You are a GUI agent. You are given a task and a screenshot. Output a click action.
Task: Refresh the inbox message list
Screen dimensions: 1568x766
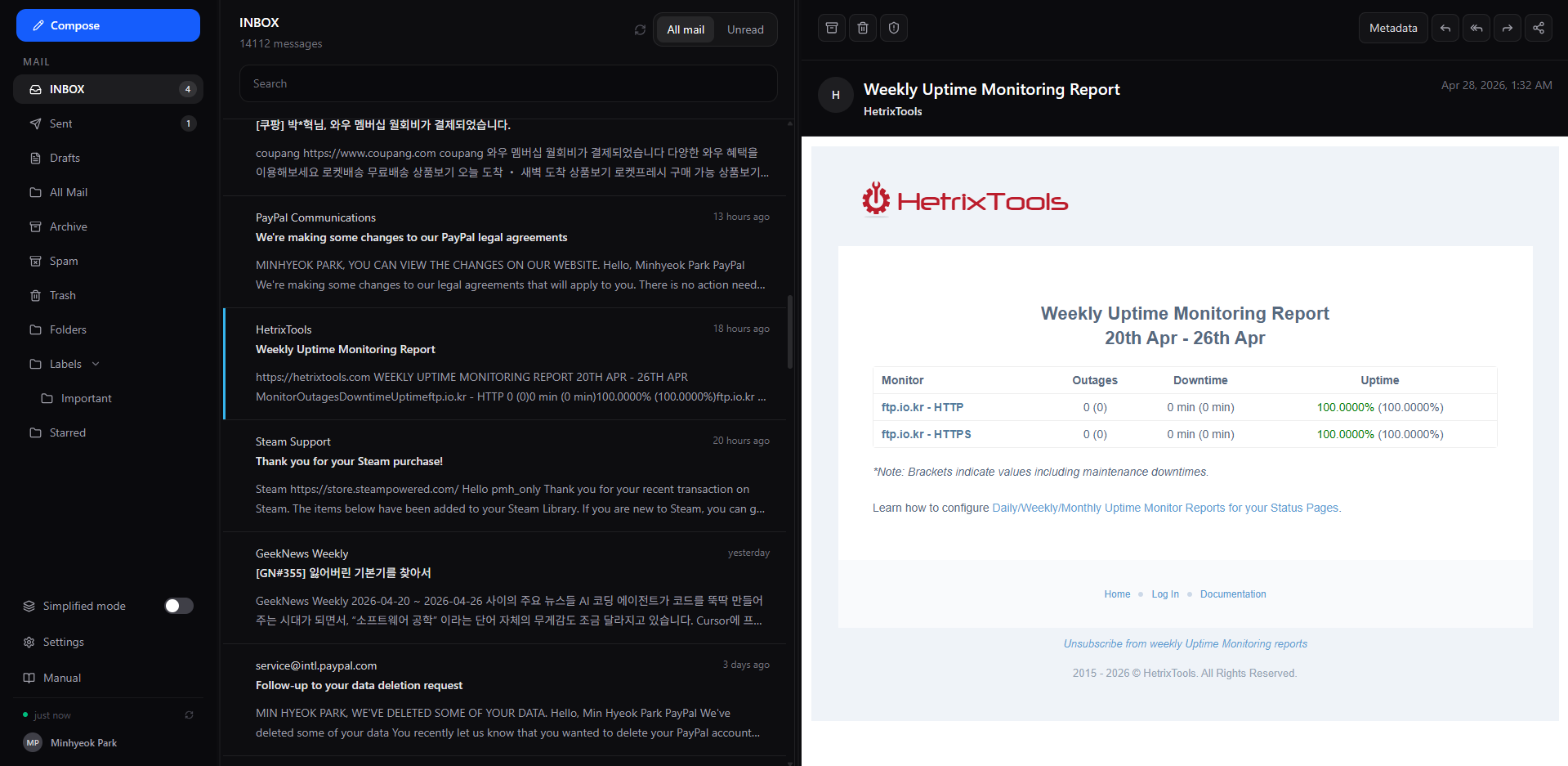click(x=640, y=30)
